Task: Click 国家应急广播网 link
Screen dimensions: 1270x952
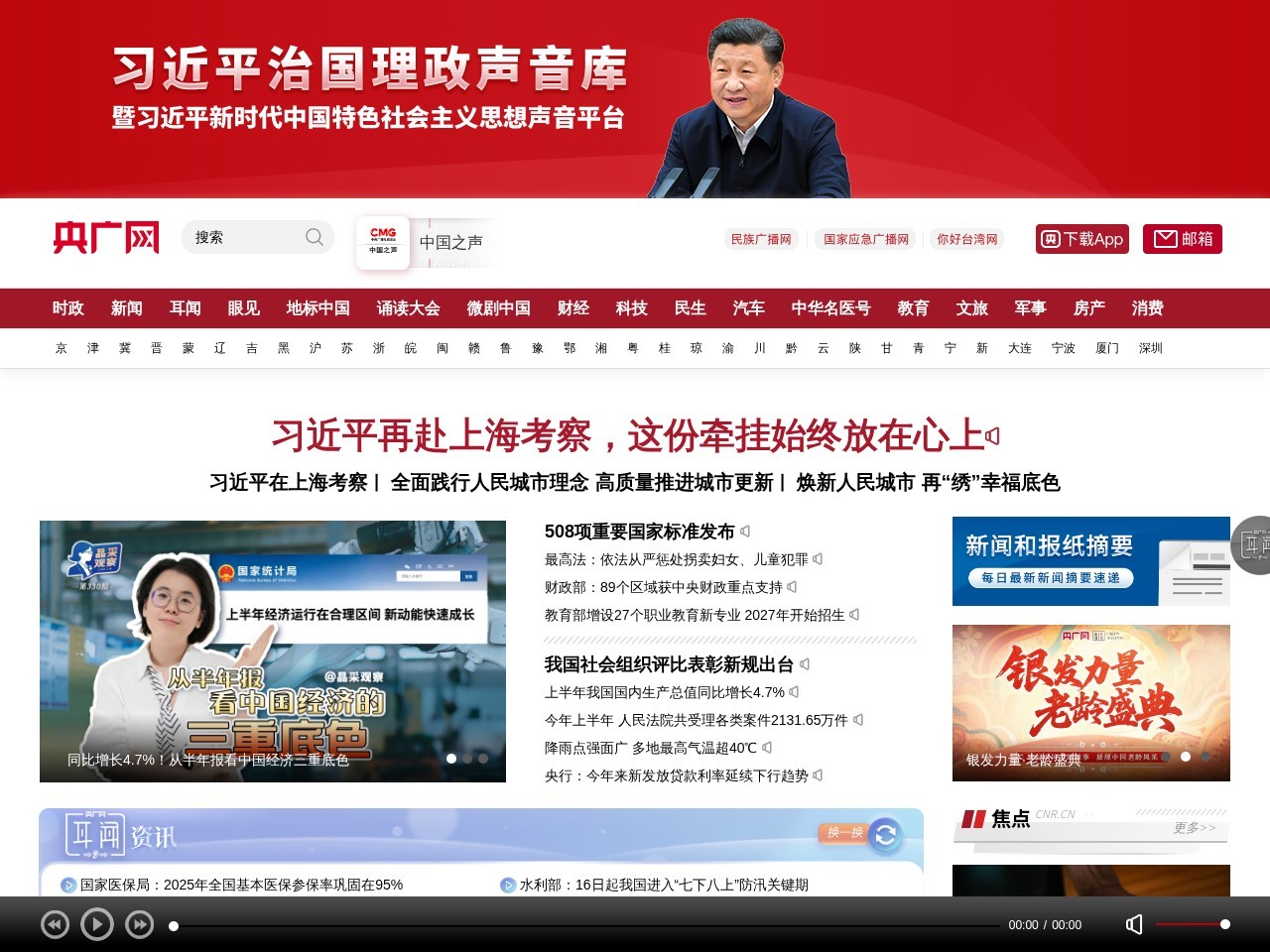Action: (x=866, y=239)
